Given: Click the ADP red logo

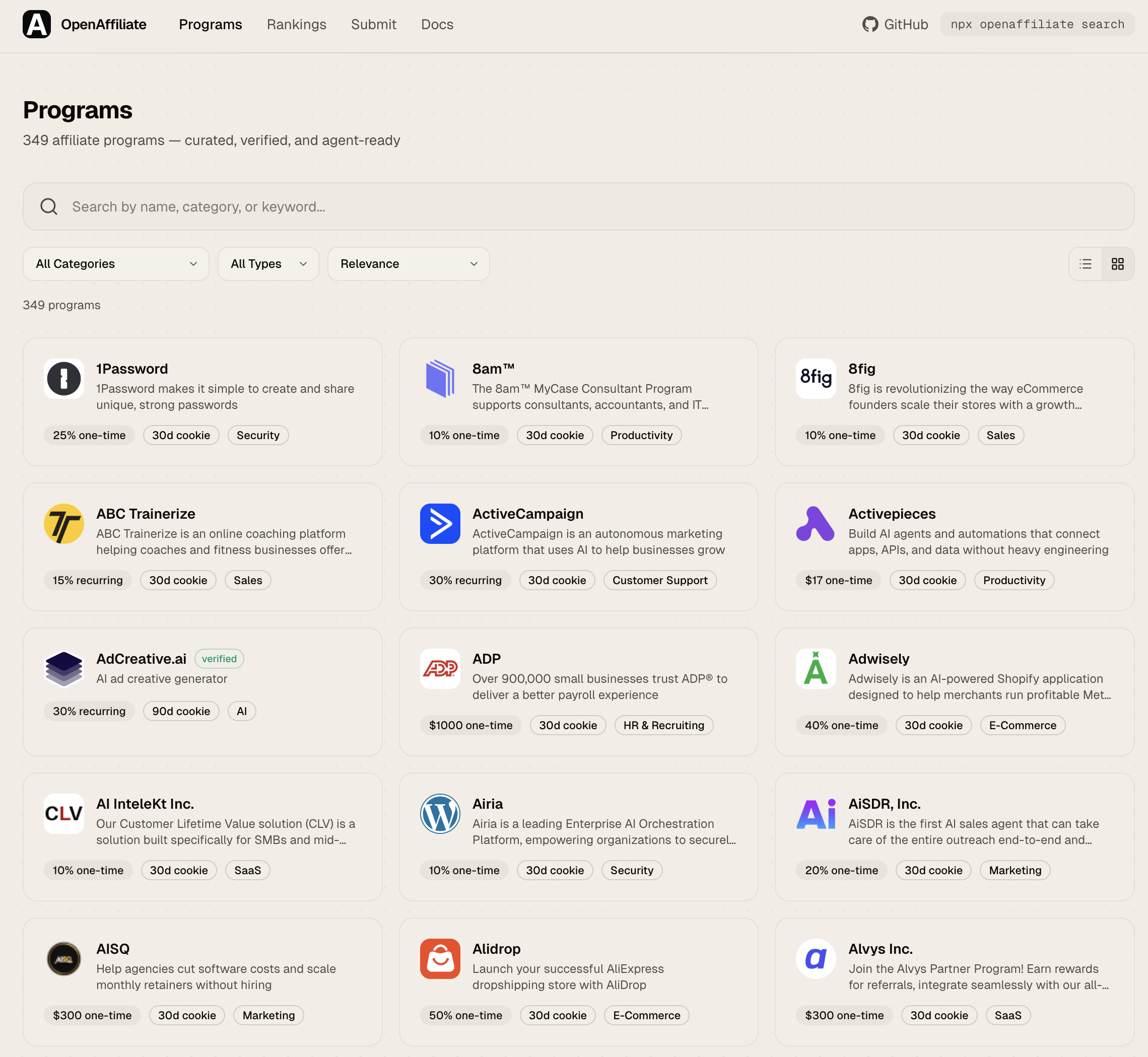Looking at the screenshot, I should coord(439,668).
